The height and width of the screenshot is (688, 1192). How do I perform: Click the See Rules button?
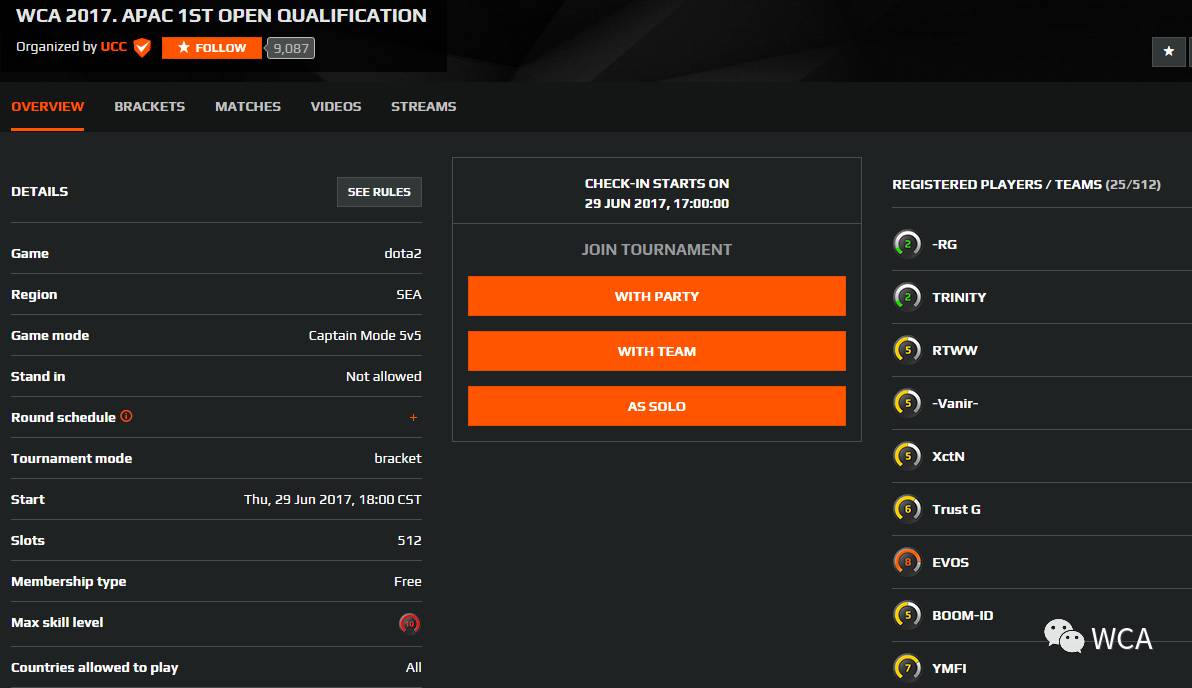click(x=379, y=192)
